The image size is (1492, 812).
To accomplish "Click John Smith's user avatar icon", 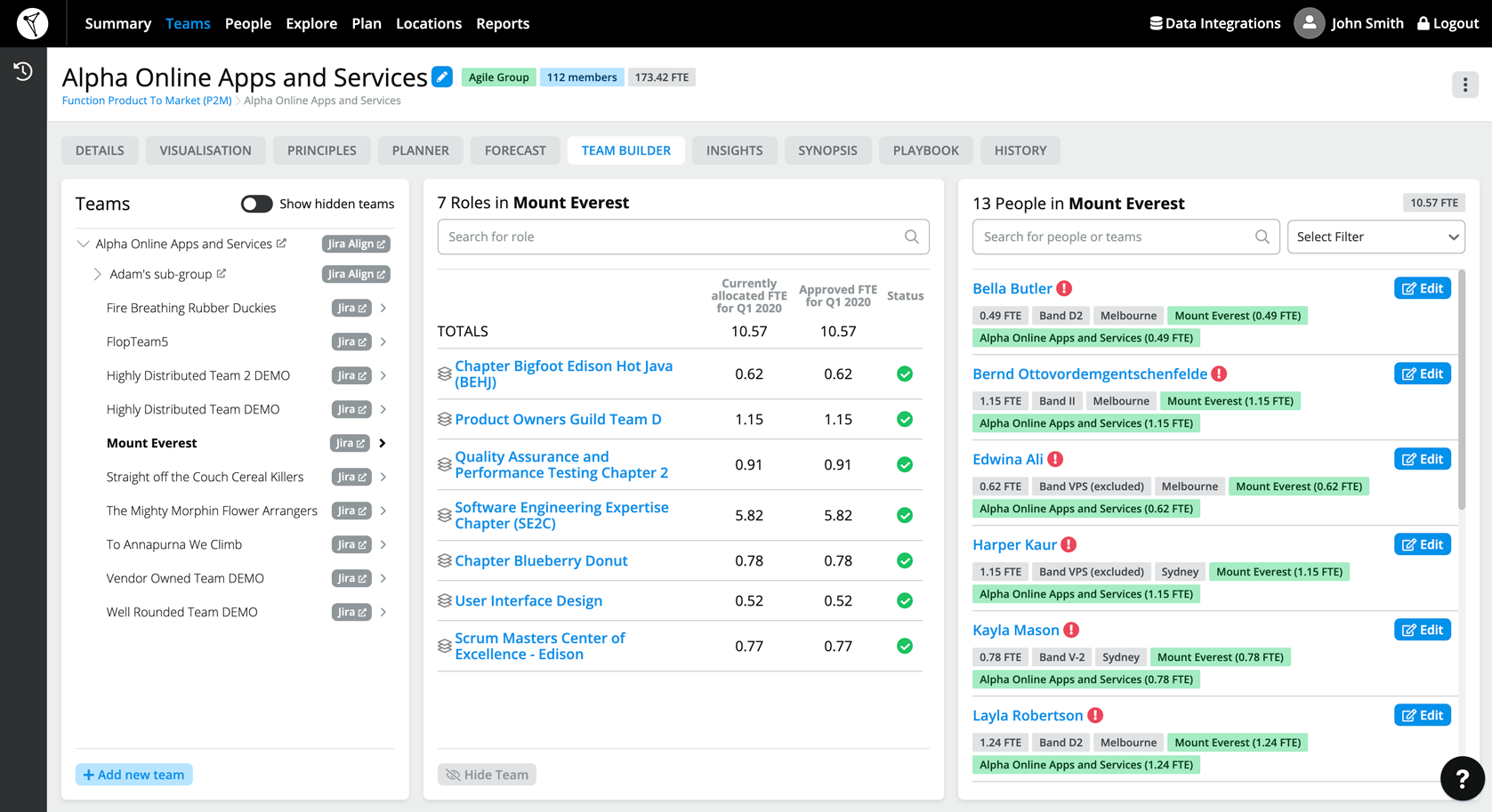I will click(1309, 23).
